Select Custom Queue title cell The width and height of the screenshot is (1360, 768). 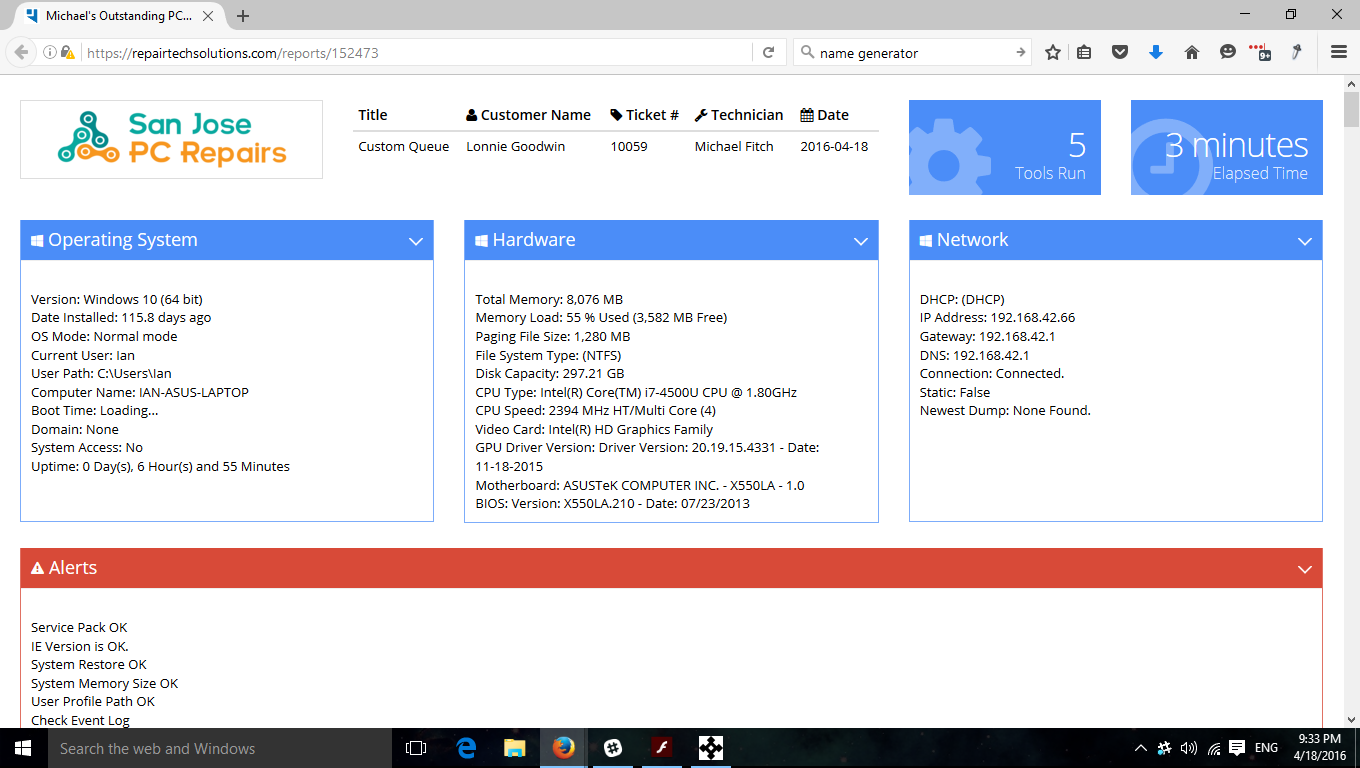pyautogui.click(x=404, y=146)
